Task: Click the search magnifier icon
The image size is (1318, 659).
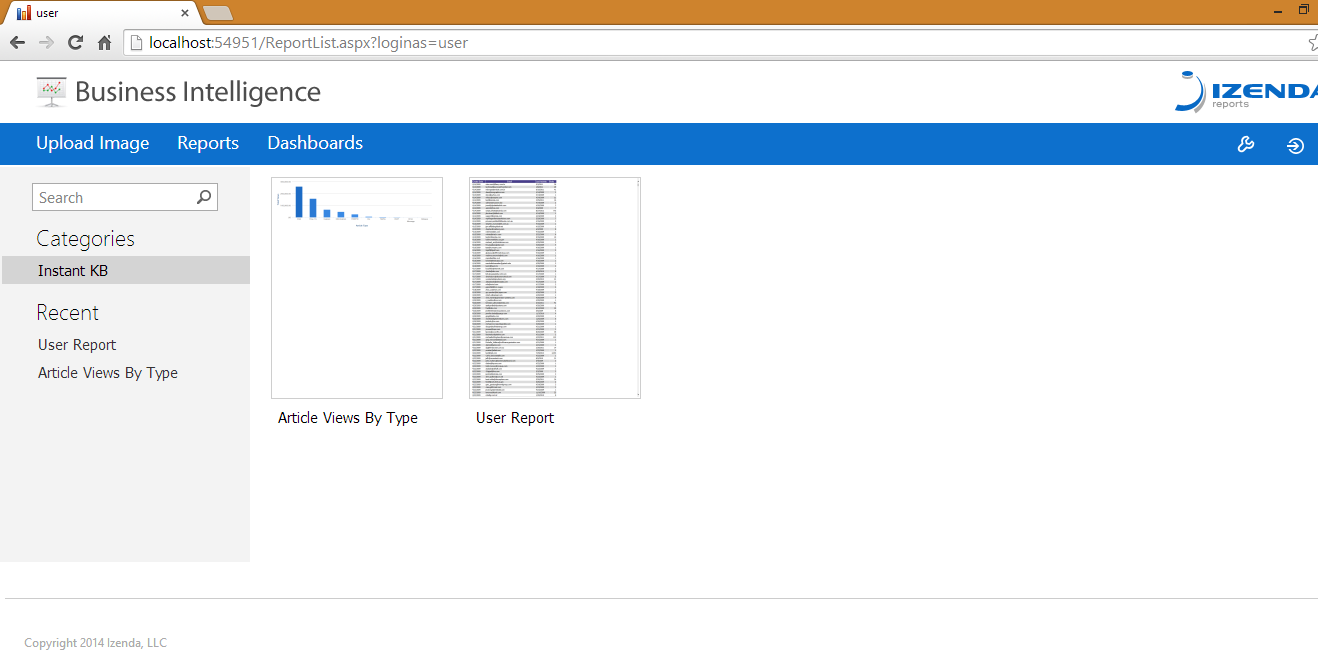Action: click(204, 197)
